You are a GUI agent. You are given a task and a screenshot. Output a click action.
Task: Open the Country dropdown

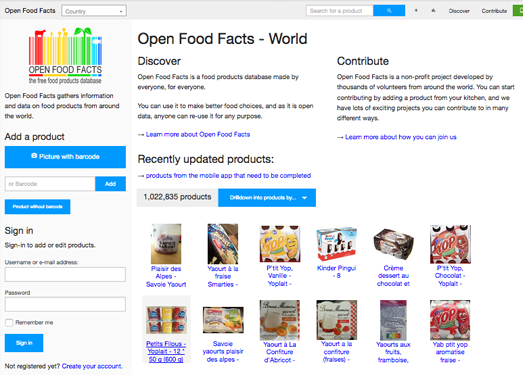(x=94, y=11)
